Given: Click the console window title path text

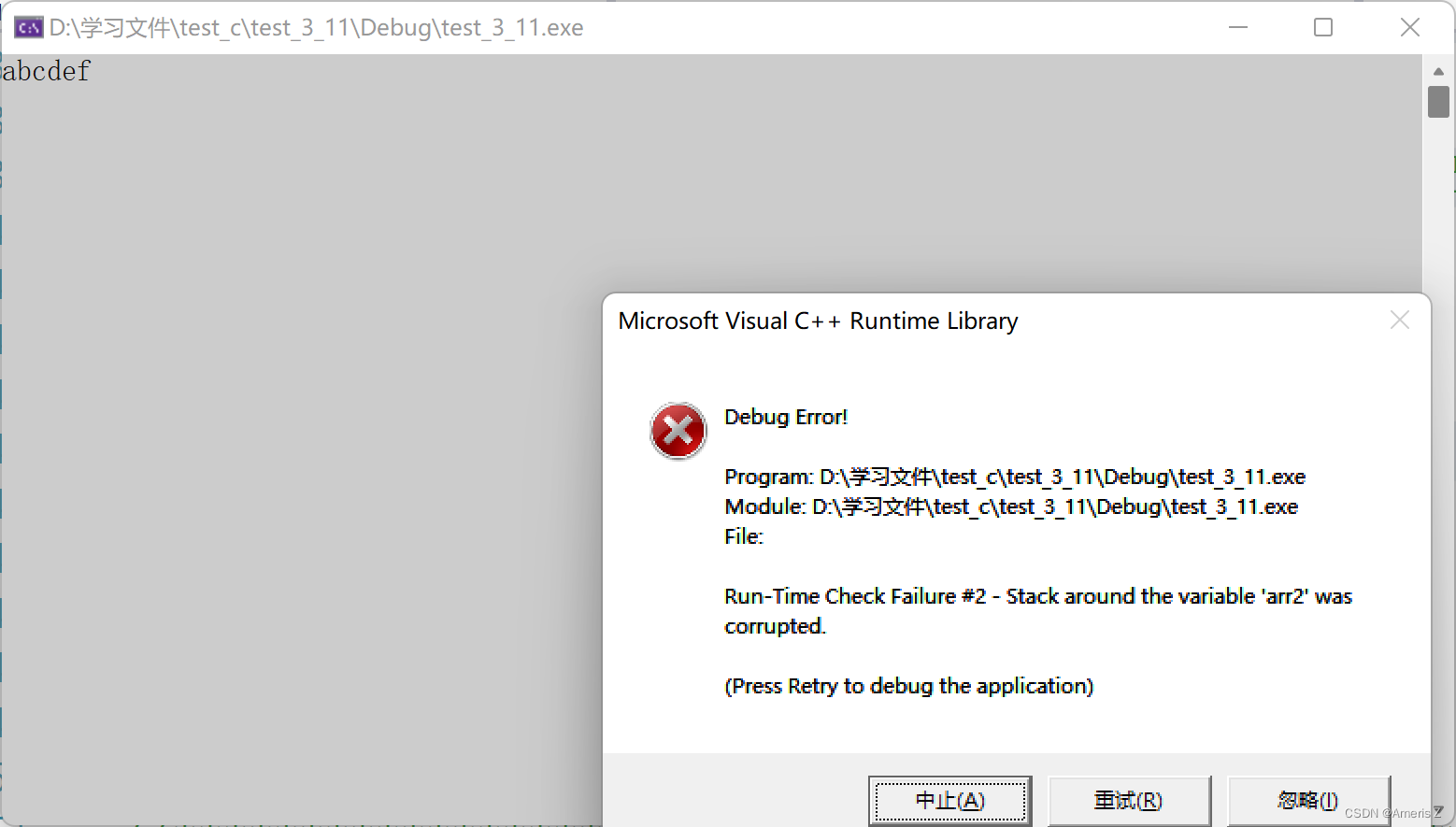Looking at the screenshot, I should (317, 28).
